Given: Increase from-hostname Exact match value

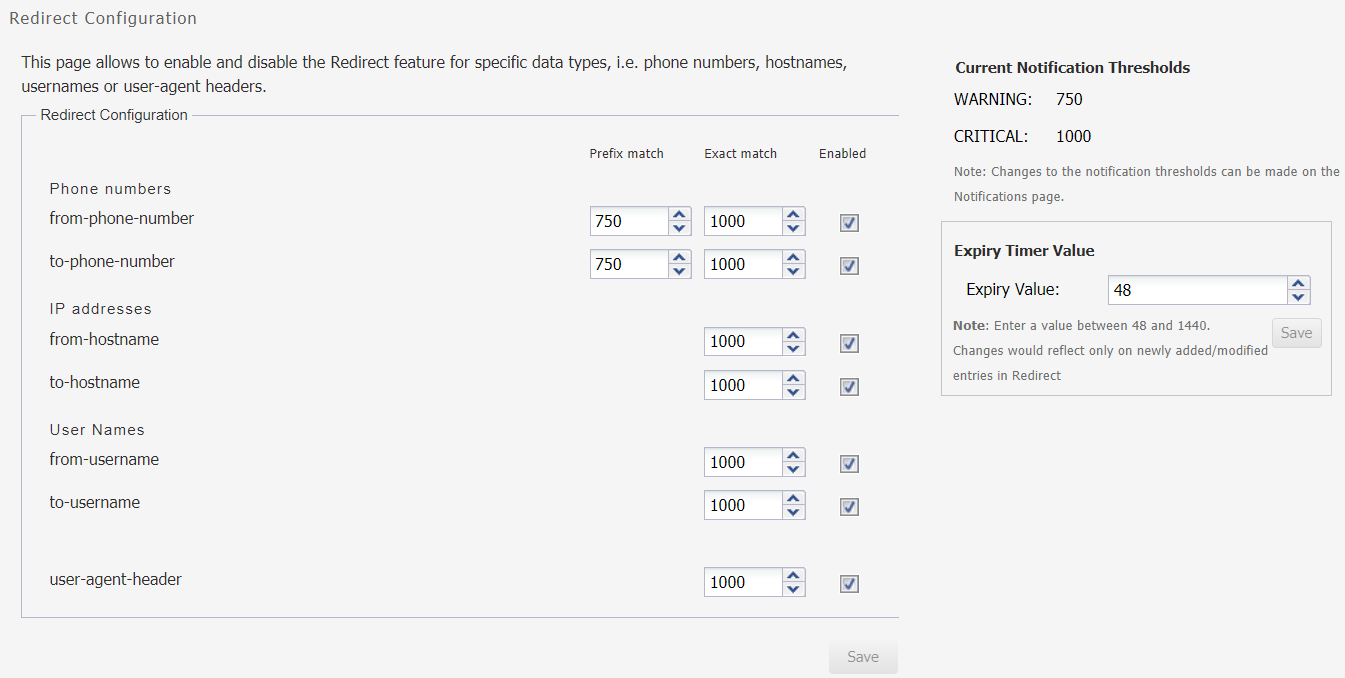Looking at the screenshot, I should click(793, 334).
